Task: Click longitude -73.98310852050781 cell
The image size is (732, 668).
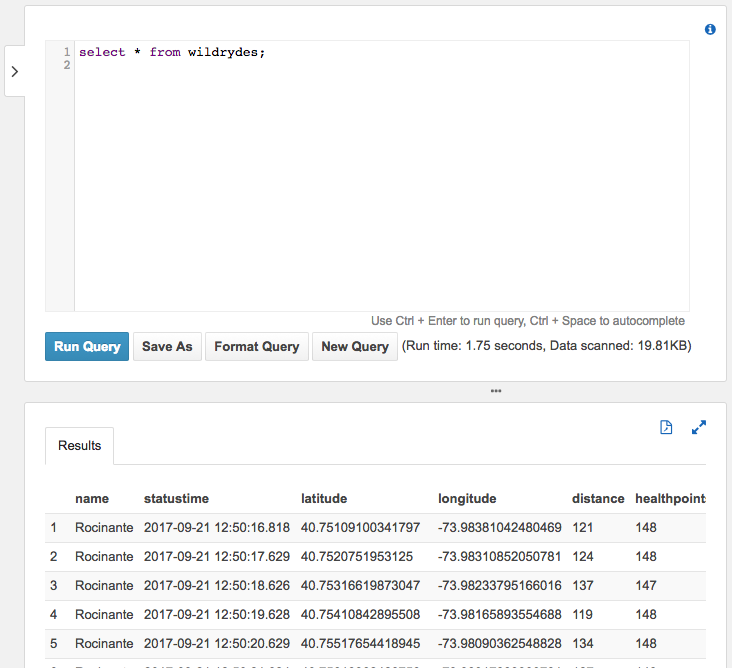Action: pos(500,556)
